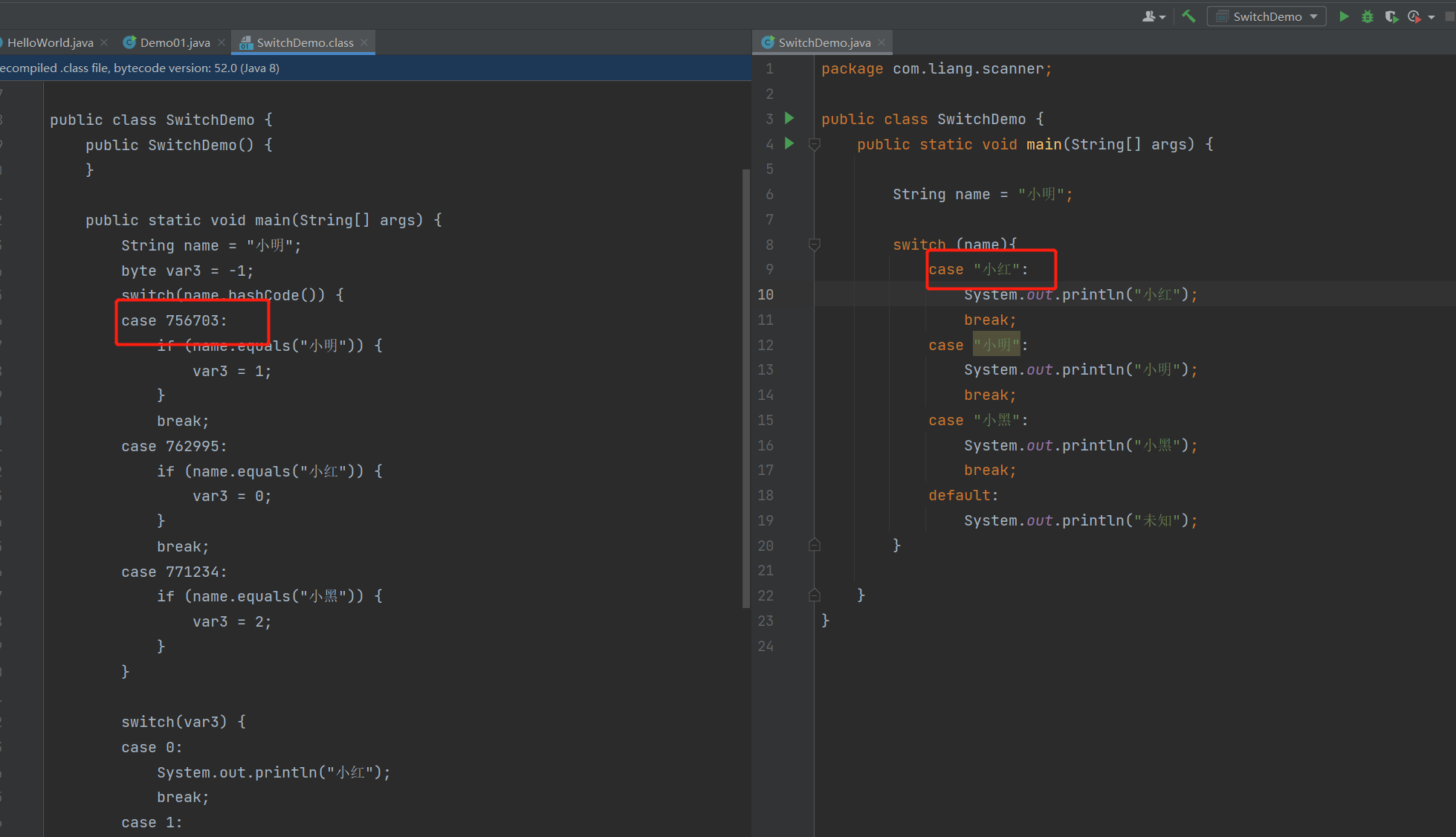Viewport: 1456px width, 837px height.
Task: Click fold end marker at line 20
Action: point(815,545)
